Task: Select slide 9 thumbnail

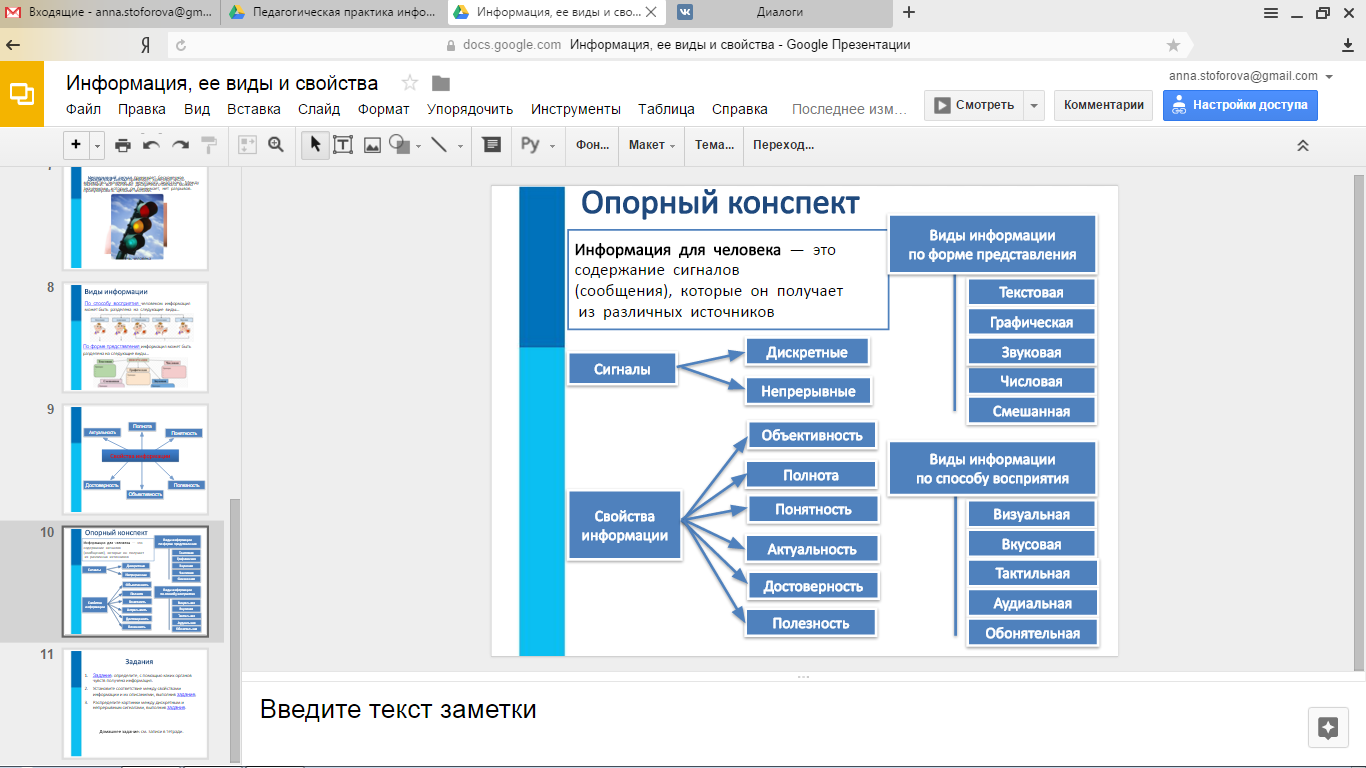Action: click(135, 459)
